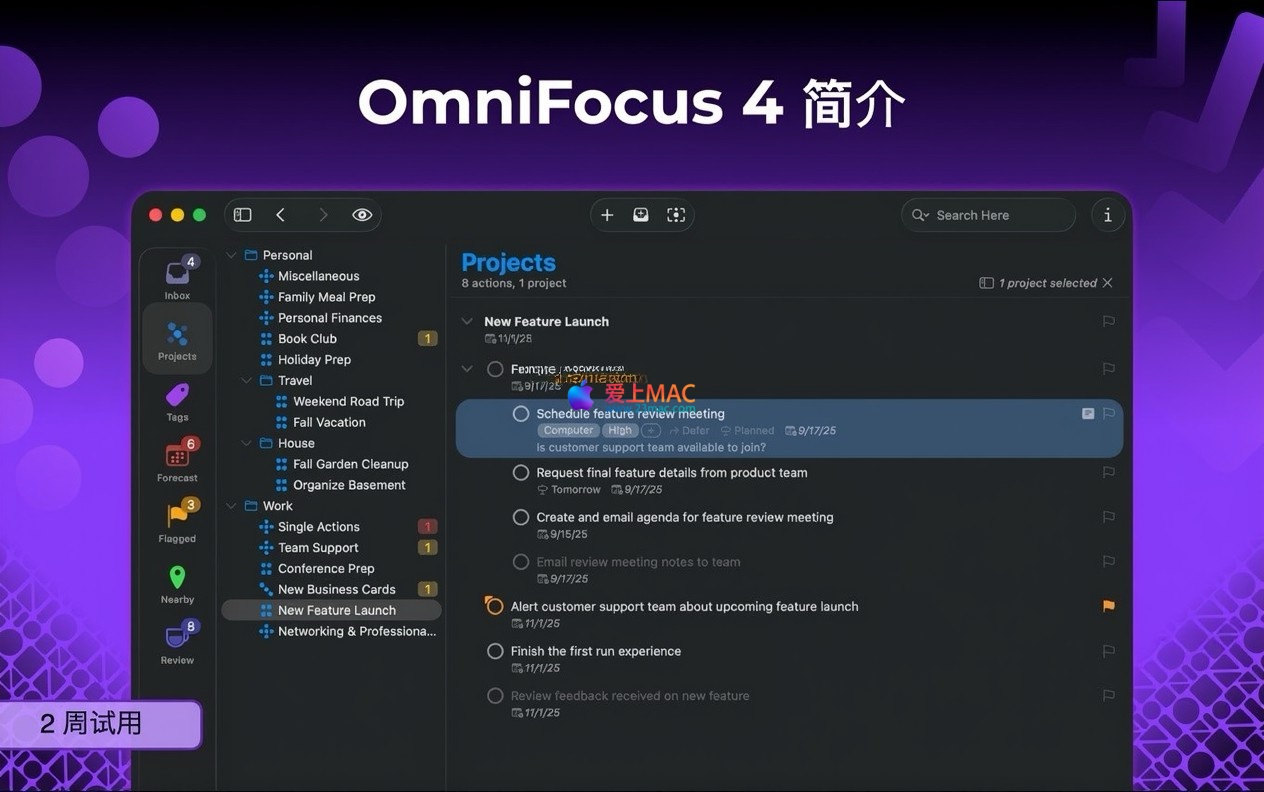Collapse the Personal folder
This screenshot has height=792, width=1264.
(232, 255)
